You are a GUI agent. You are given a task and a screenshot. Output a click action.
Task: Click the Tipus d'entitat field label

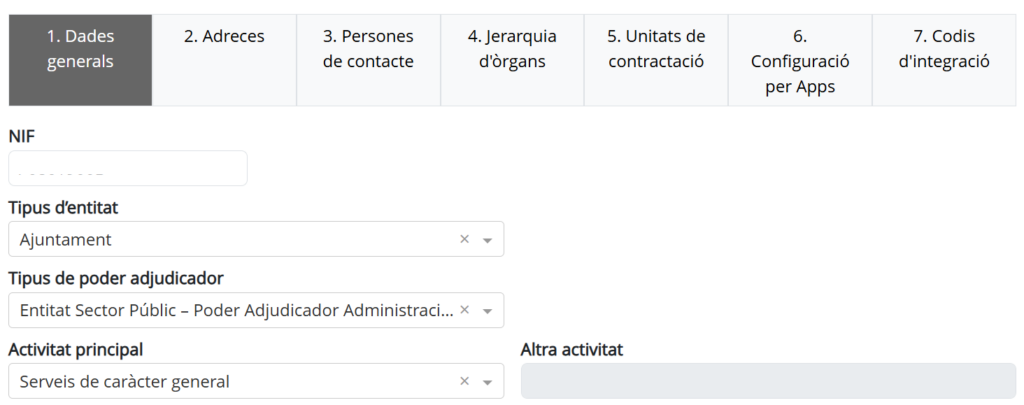63,208
